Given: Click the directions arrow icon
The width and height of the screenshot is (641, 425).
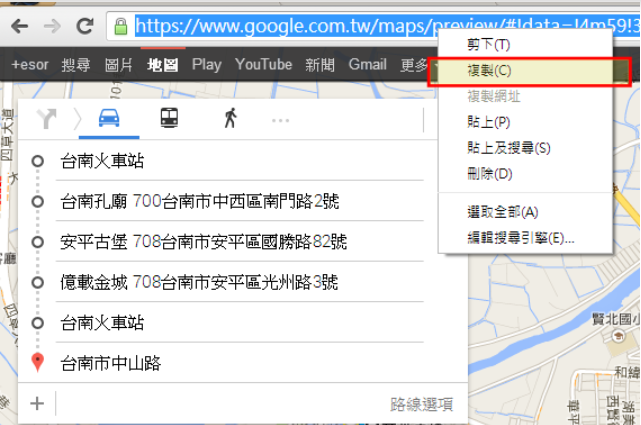Looking at the screenshot, I should pos(47,119).
